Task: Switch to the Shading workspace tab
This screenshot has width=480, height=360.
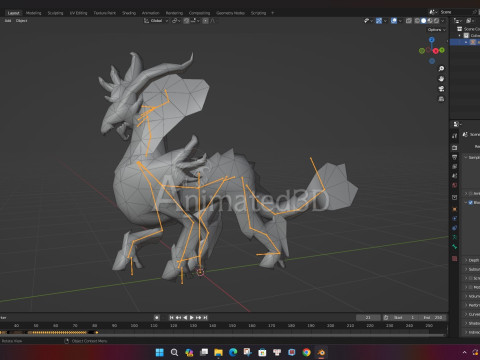Action: coord(129,13)
